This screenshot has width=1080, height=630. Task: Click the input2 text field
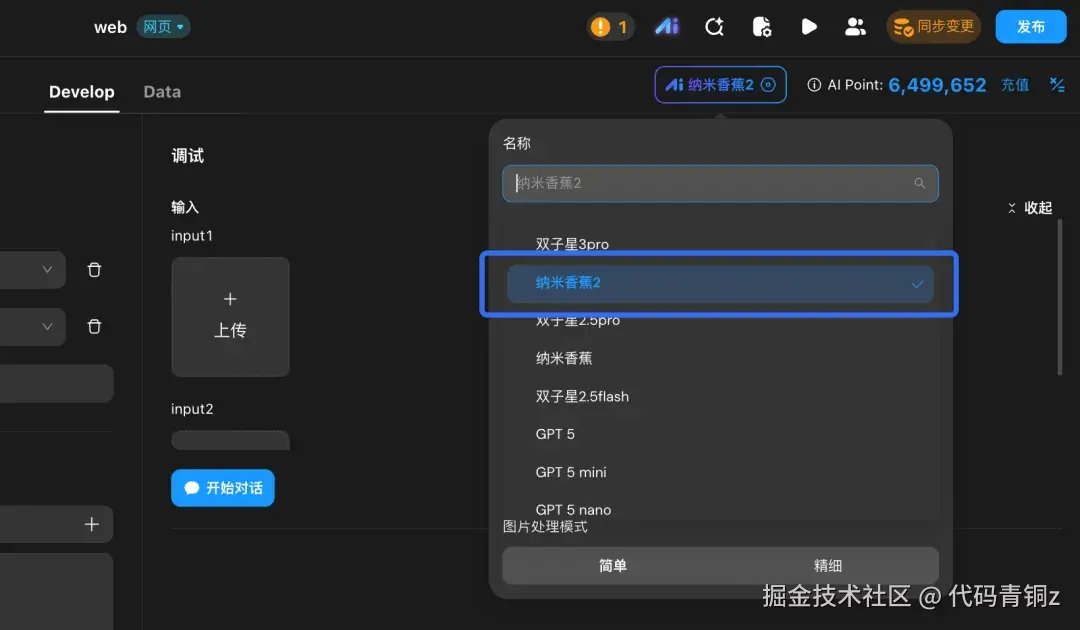coord(230,440)
